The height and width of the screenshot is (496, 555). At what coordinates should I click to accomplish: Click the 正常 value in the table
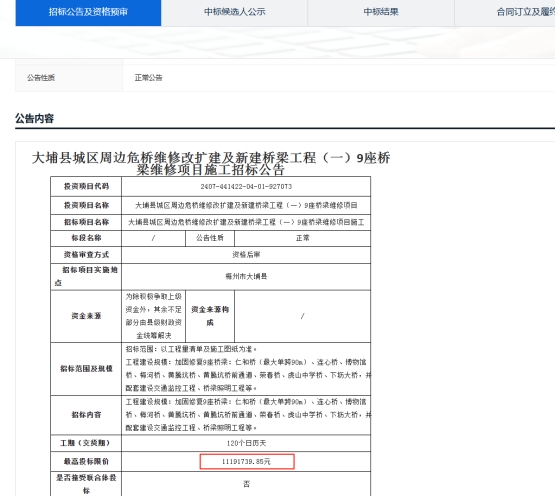click(x=303, y=238)
